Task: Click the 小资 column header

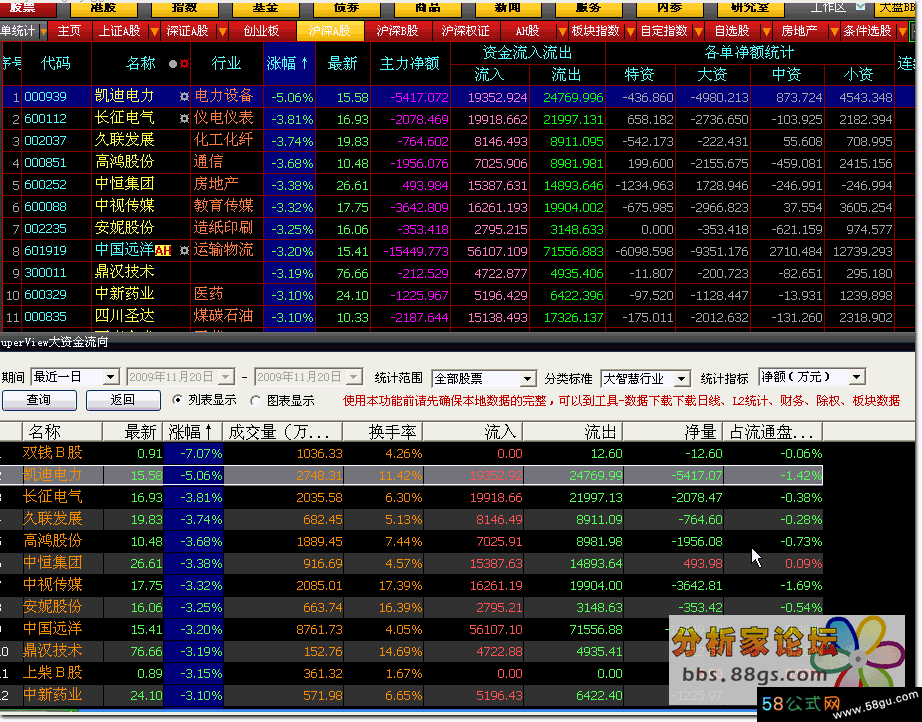Action: tap(859, 75)
